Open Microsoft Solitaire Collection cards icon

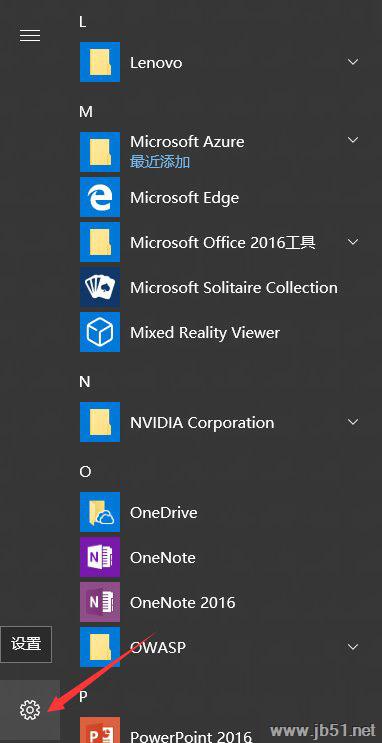(100, 287)
